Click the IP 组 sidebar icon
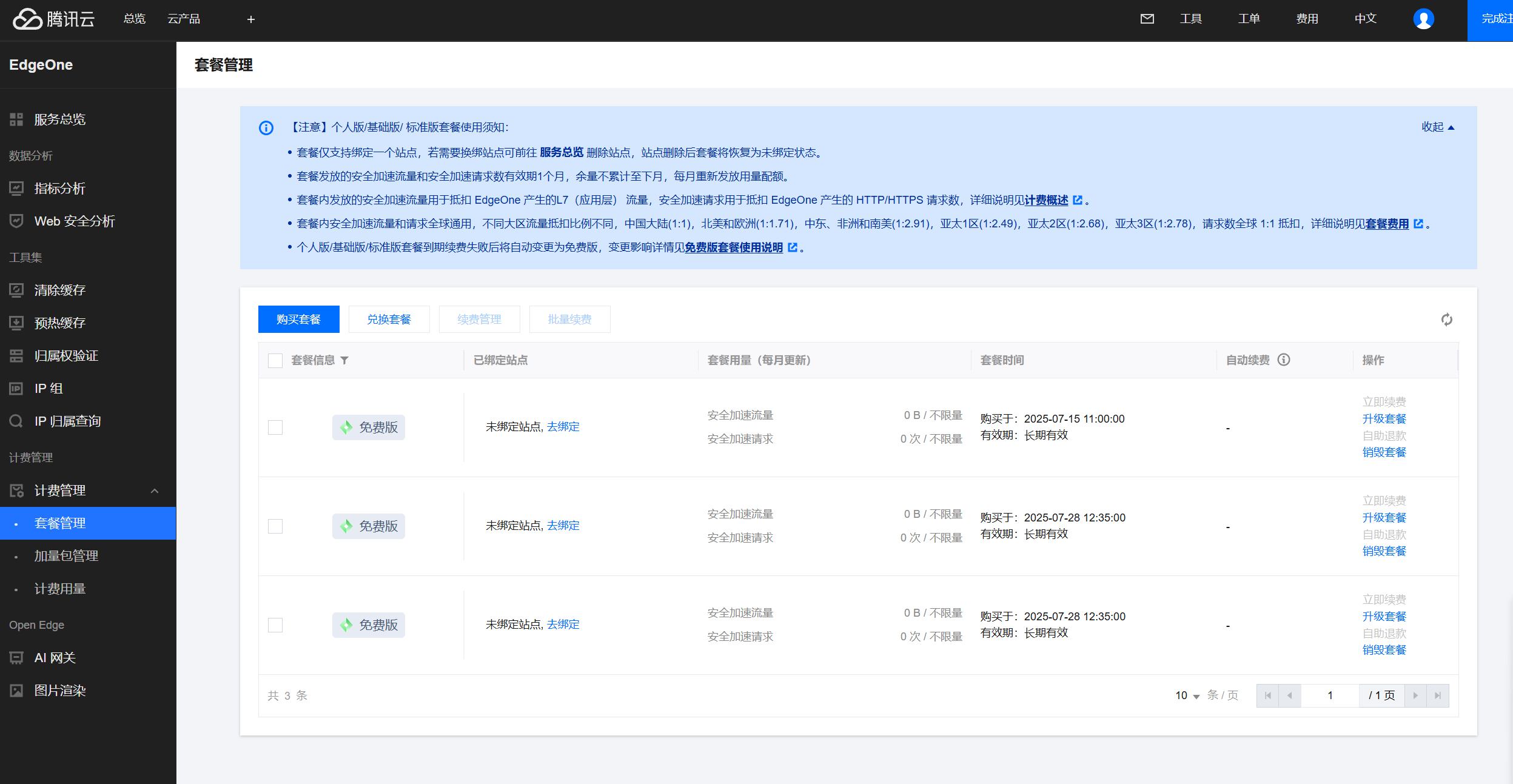The width and height of the screenshot is (1513, 784). [x=16, y=389]
